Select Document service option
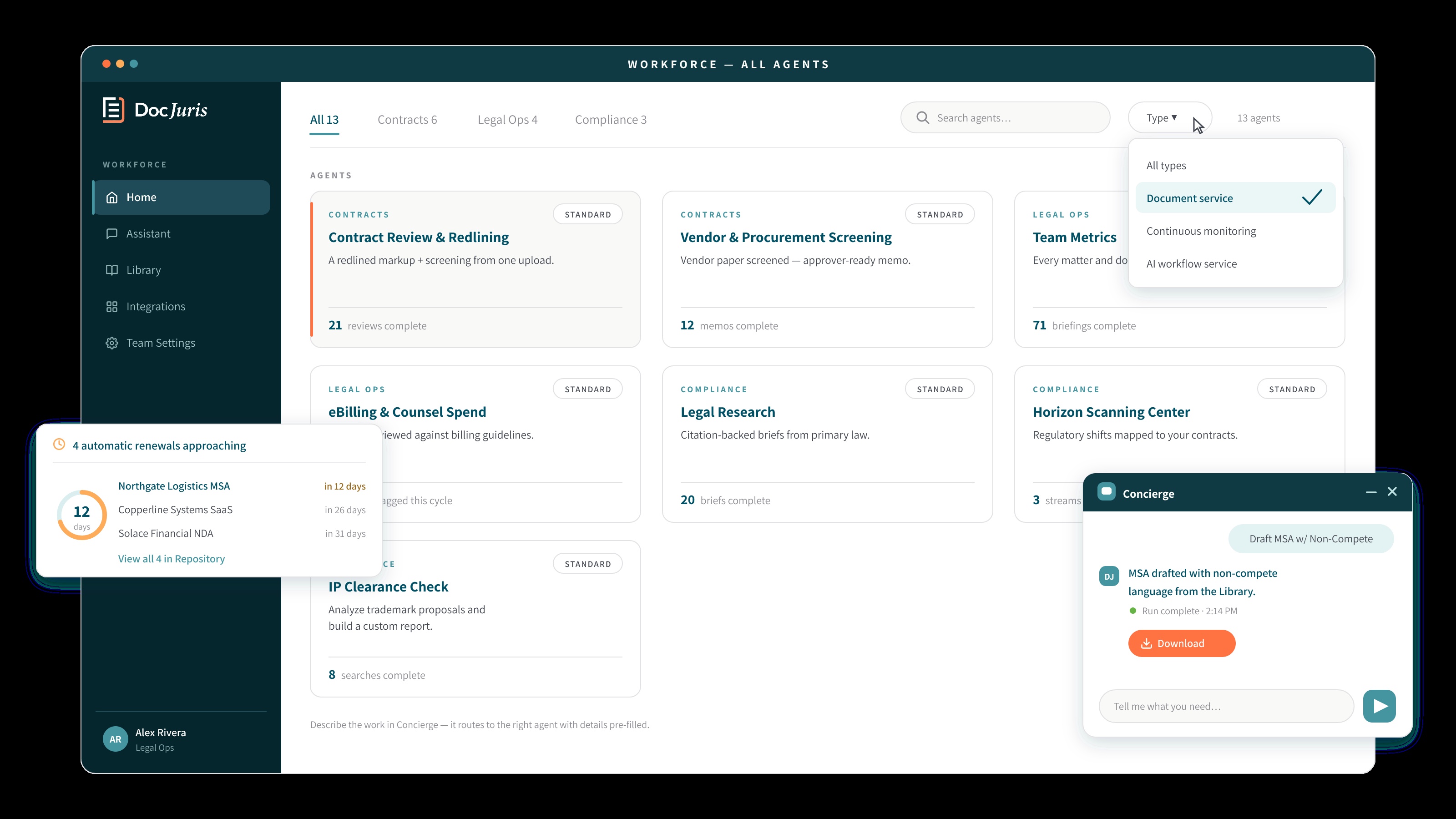This screenshot has width=1456, height=819. click(1235, 198)
